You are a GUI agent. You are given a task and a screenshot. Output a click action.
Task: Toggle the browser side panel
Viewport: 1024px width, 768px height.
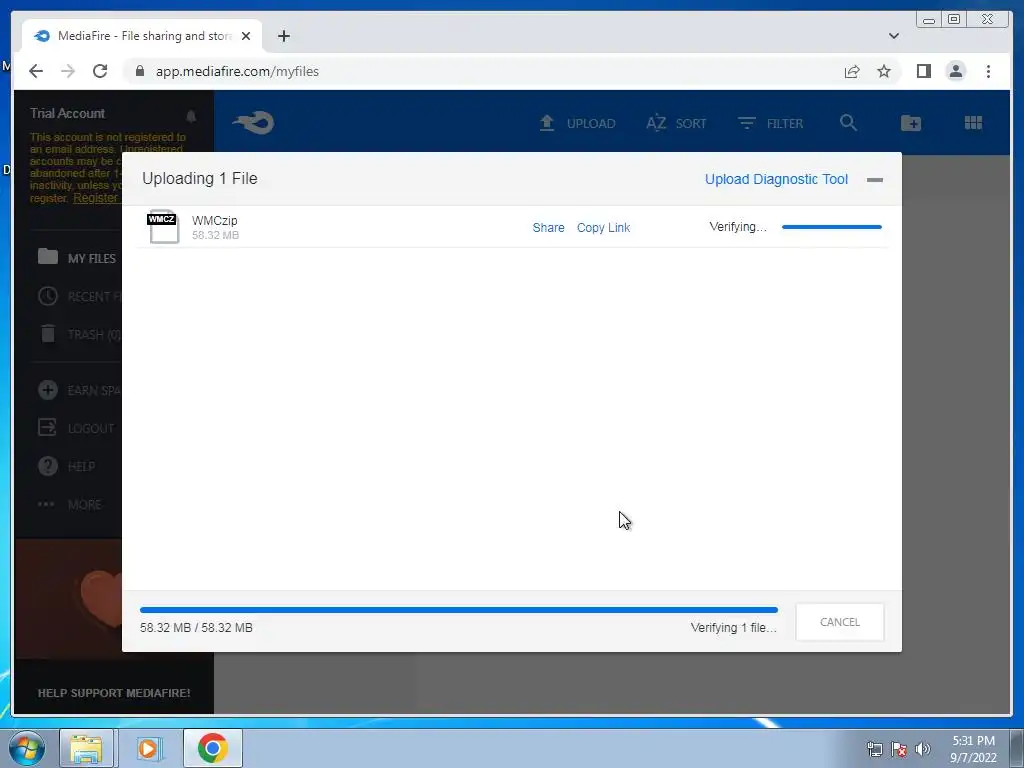point(923,71)
